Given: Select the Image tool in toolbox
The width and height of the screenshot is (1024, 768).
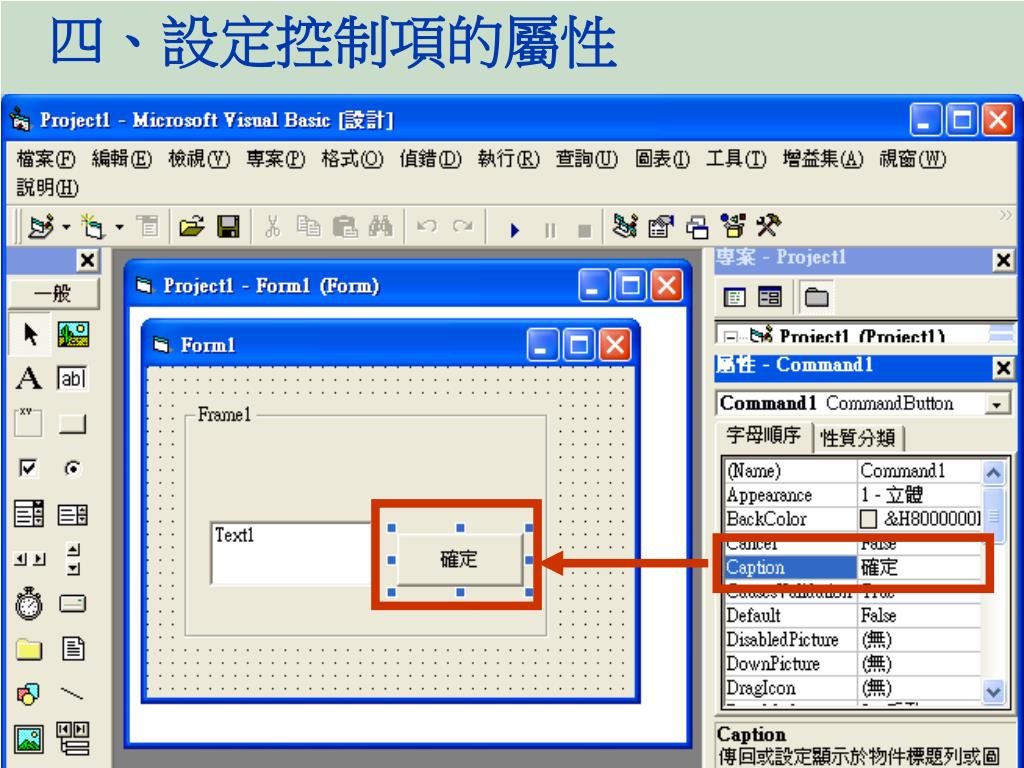Looking at the screenshot, I should 29,739.
